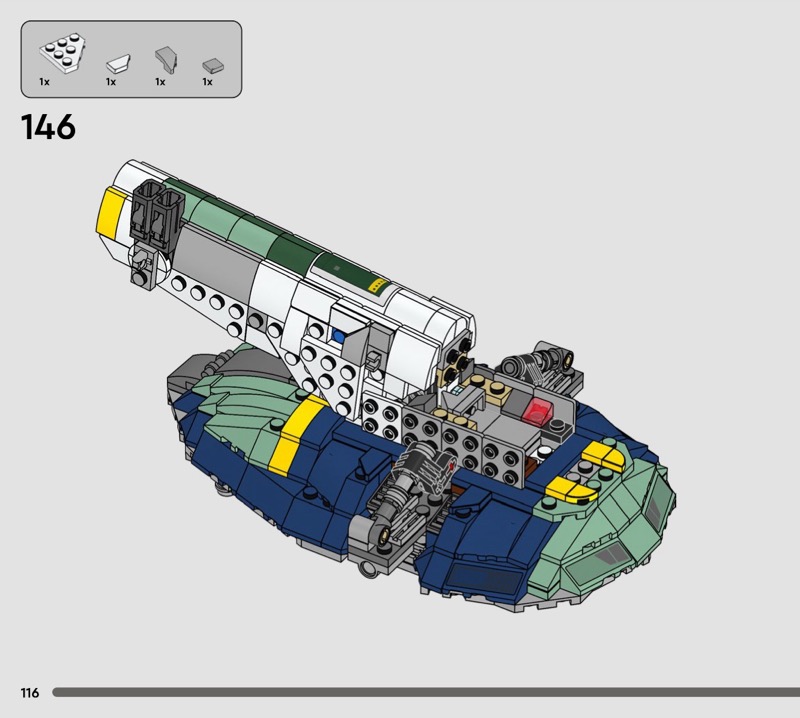The image size is (800, 718).
Task: Click the gray curved wedge slope part
Action: (x=164, y=59)
